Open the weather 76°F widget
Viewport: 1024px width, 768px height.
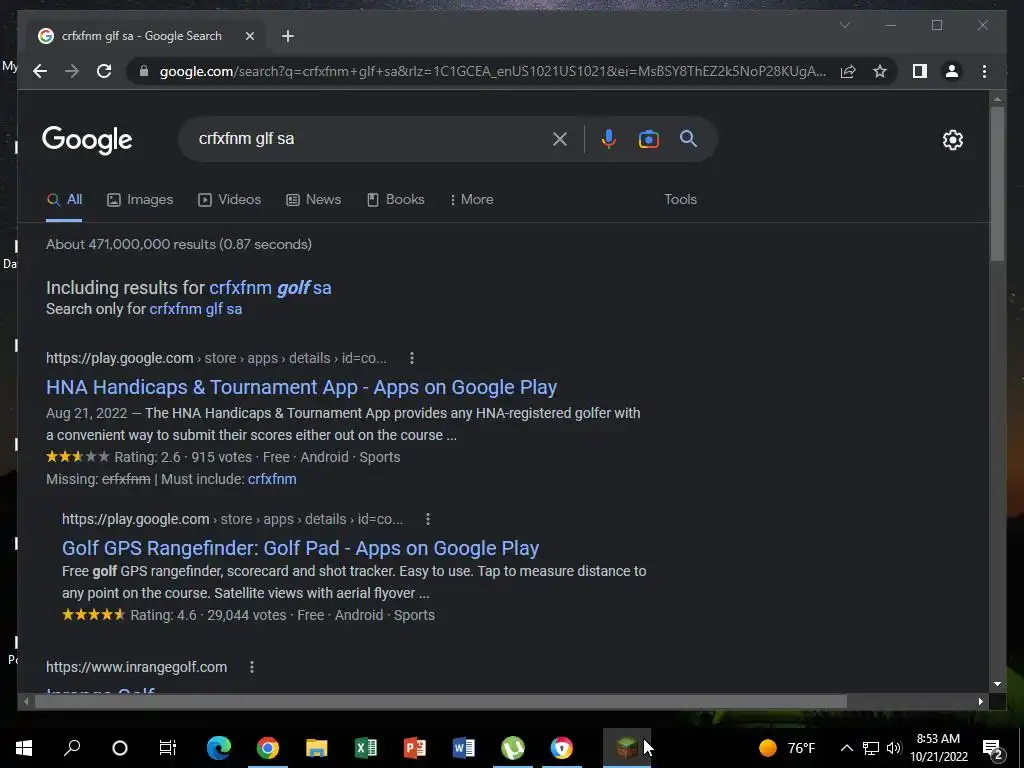pos(787,748)
